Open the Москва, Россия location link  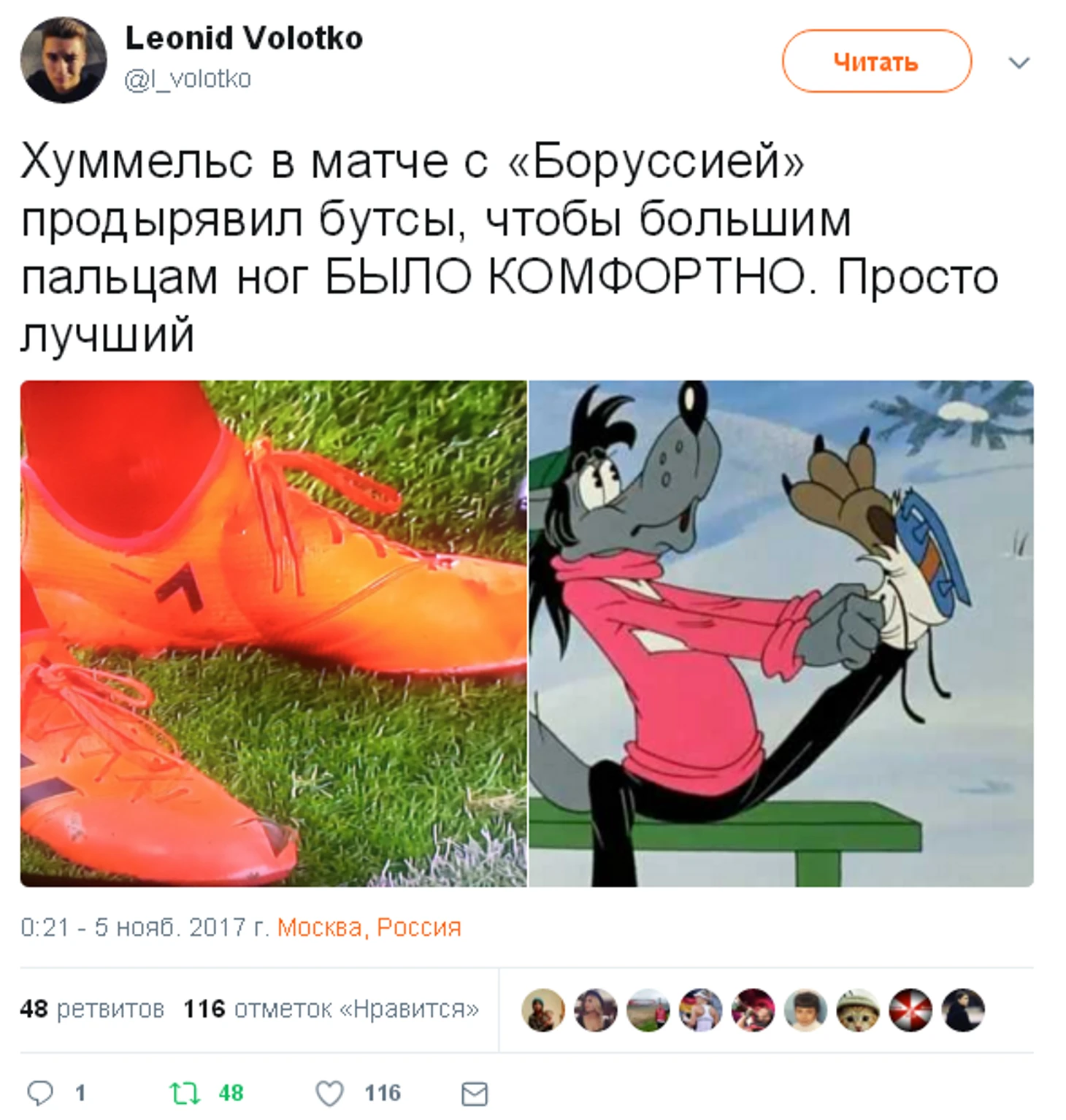click(369, 927)
